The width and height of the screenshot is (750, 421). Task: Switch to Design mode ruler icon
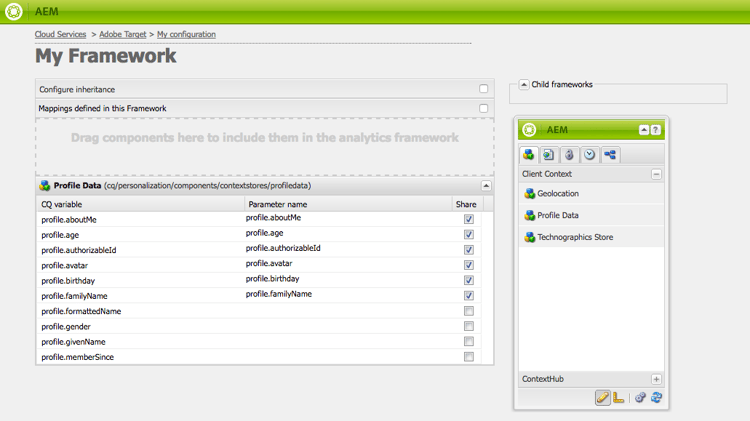(618, 398)
